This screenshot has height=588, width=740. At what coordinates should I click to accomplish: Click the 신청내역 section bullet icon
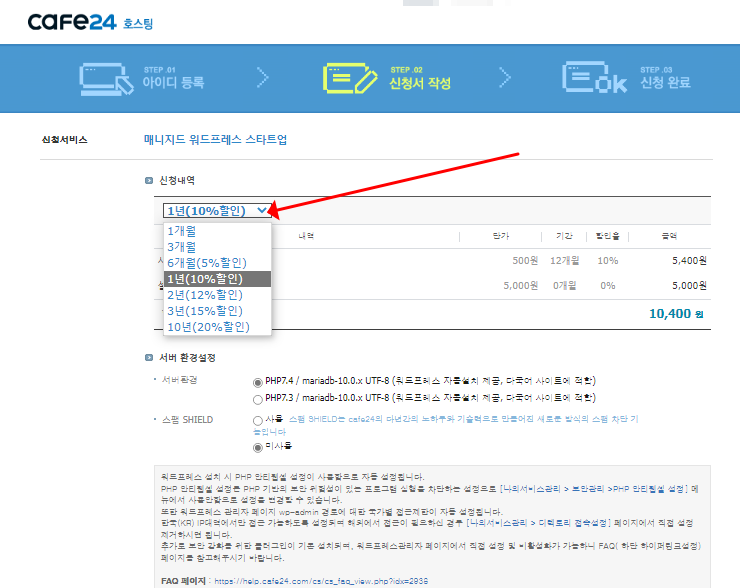(x=149, y=180)
